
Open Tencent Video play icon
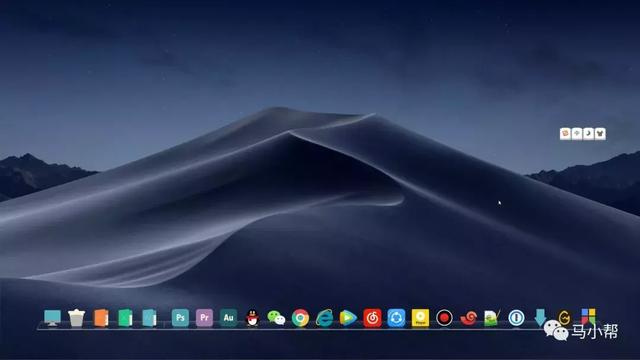(x=348, y=318)
